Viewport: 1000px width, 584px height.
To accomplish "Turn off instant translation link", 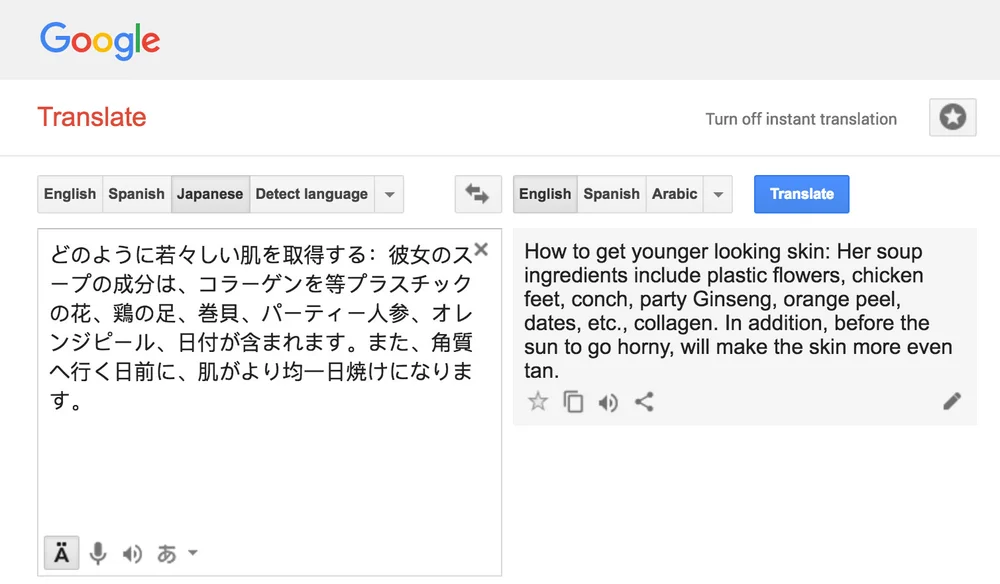I will tap(801, 119).
